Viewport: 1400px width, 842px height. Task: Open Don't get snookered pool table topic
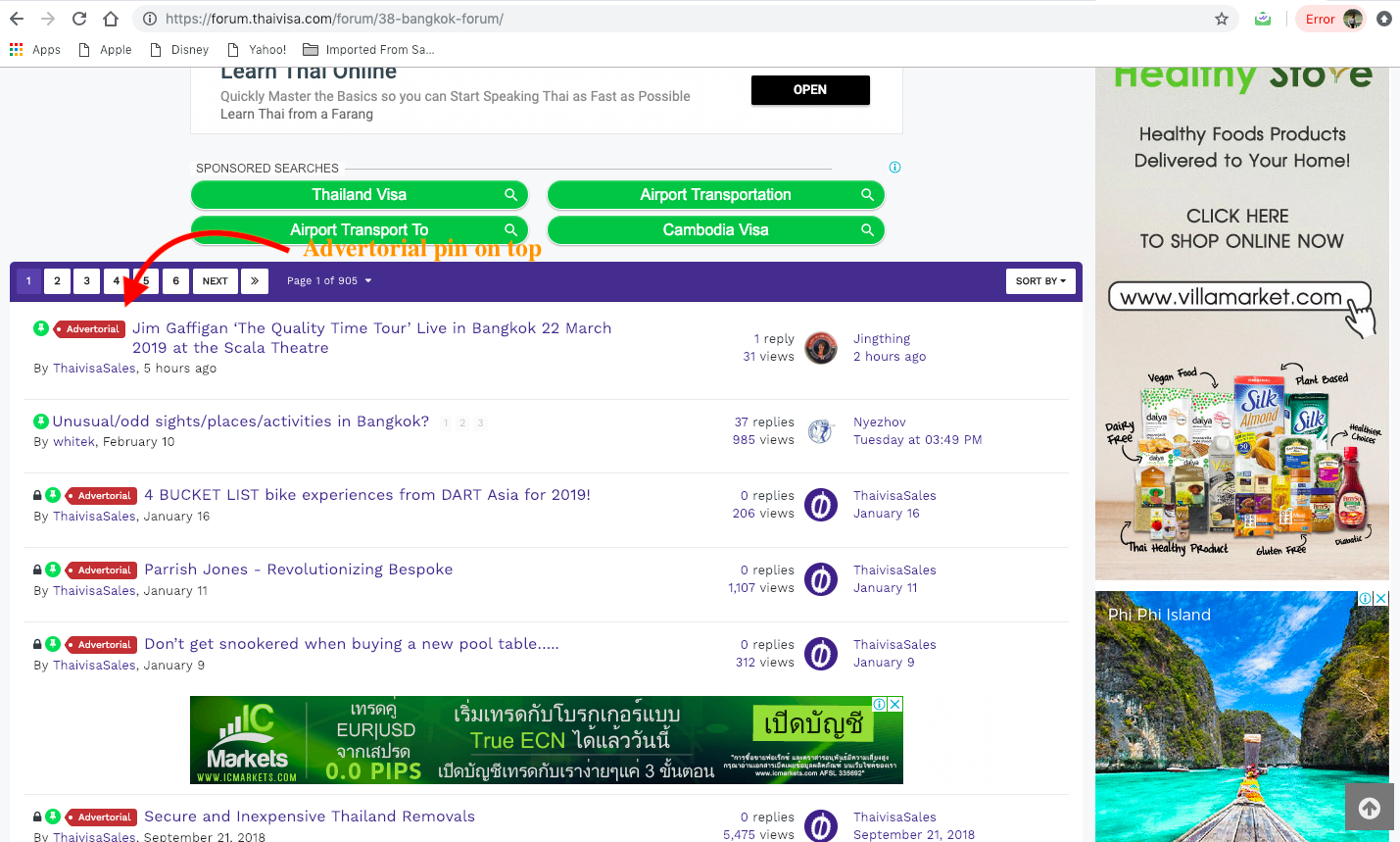pyautogui.click(x=352, y=644)
